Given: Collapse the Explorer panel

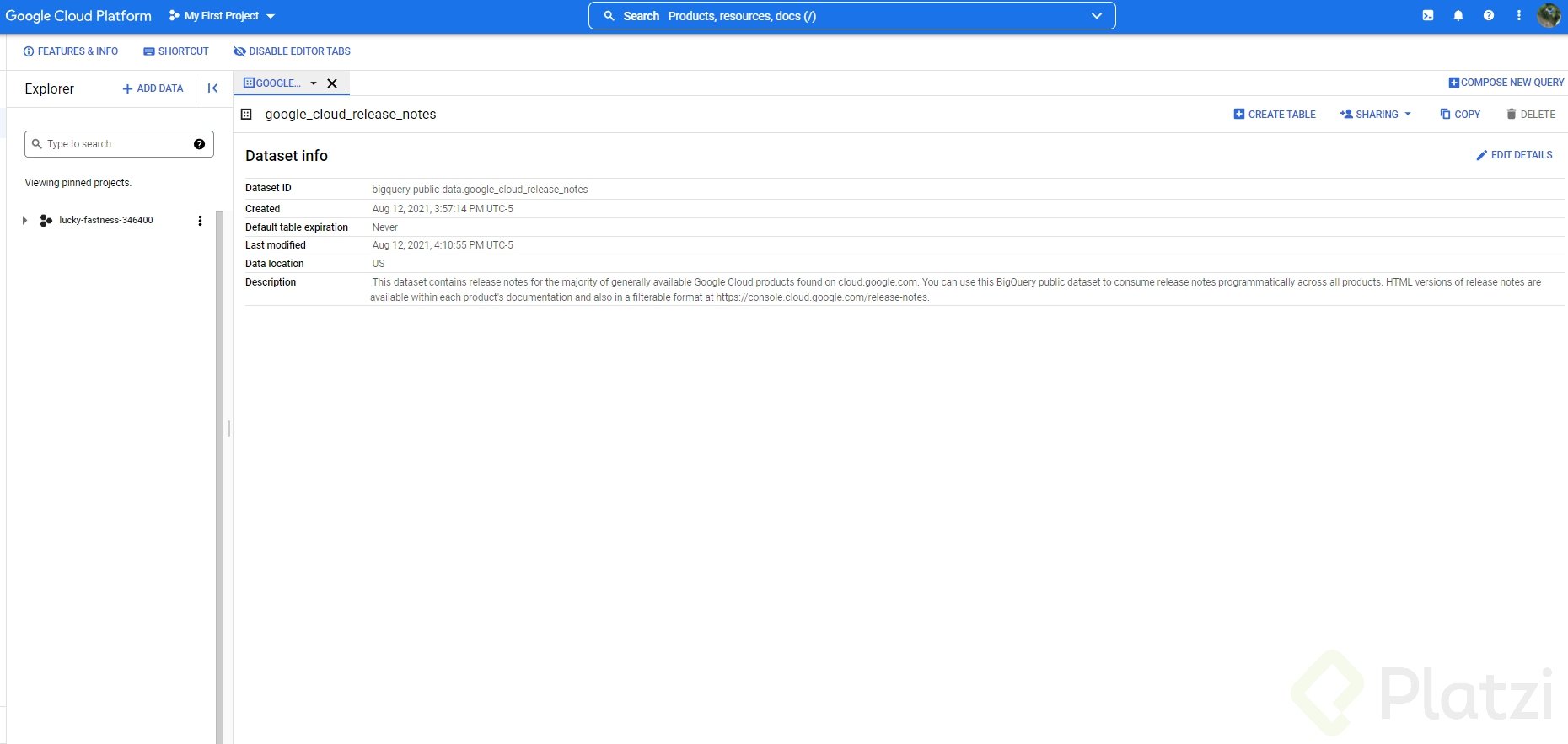Looking at the screenshot, I should pos(212,88).
